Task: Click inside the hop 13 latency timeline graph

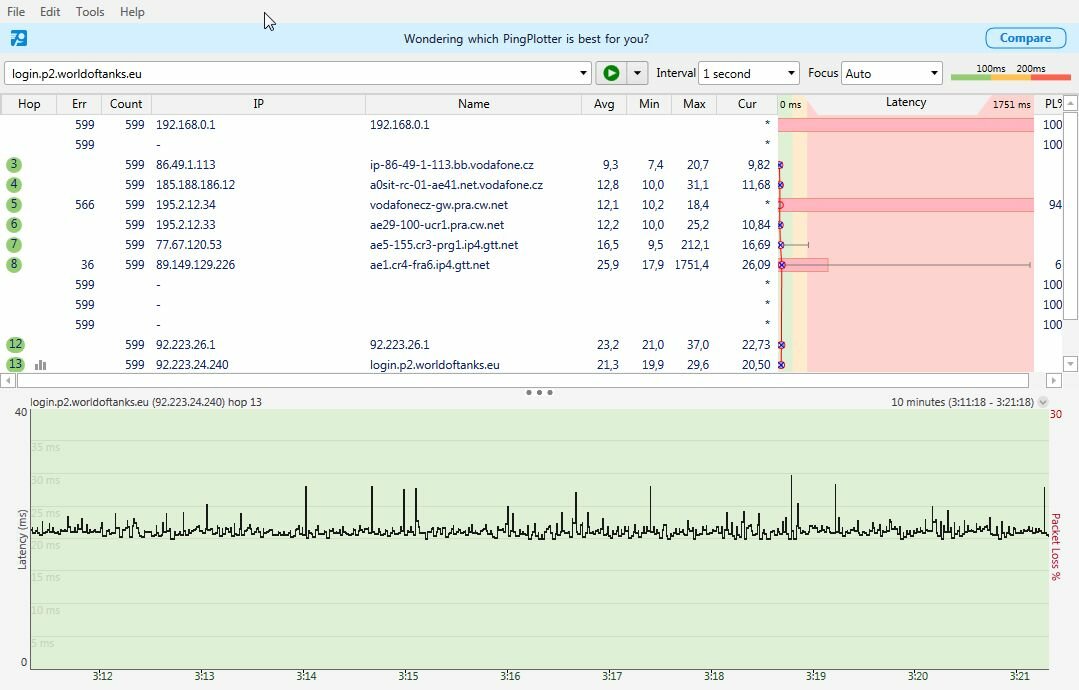Action: [540, 539]
